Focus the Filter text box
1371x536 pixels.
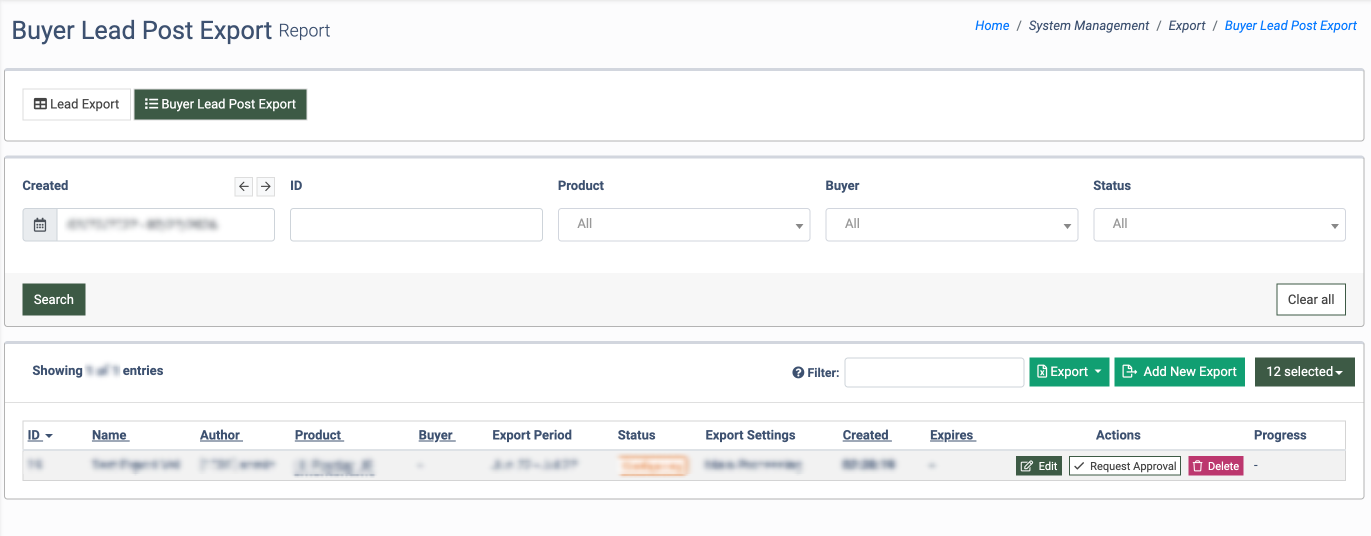pyautogui.click(x=934, y=372)
